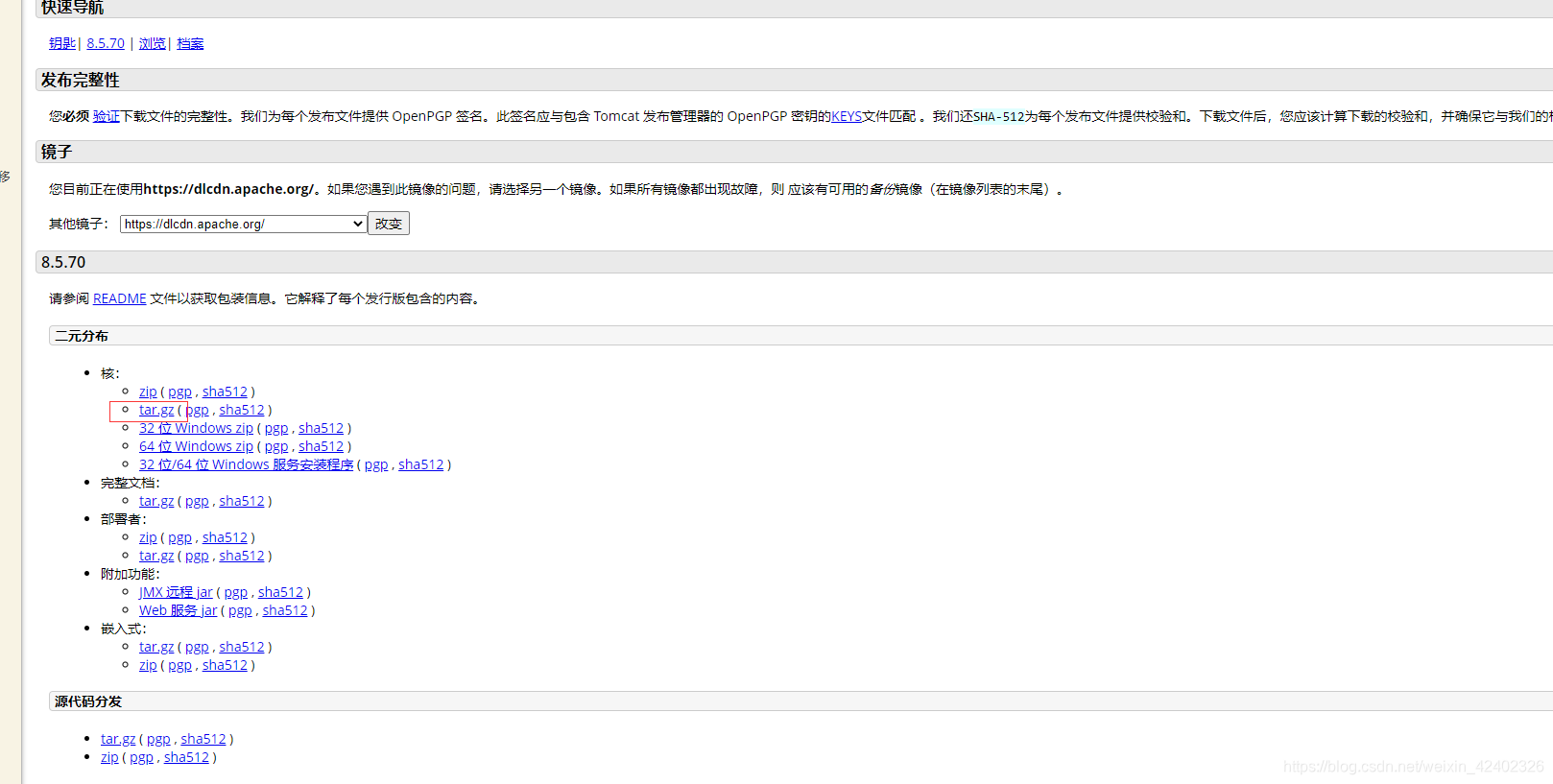The width and height of the screenshot is (1553, 784).
Task: Open the 档案 archive link
Action: coord(190,43)
